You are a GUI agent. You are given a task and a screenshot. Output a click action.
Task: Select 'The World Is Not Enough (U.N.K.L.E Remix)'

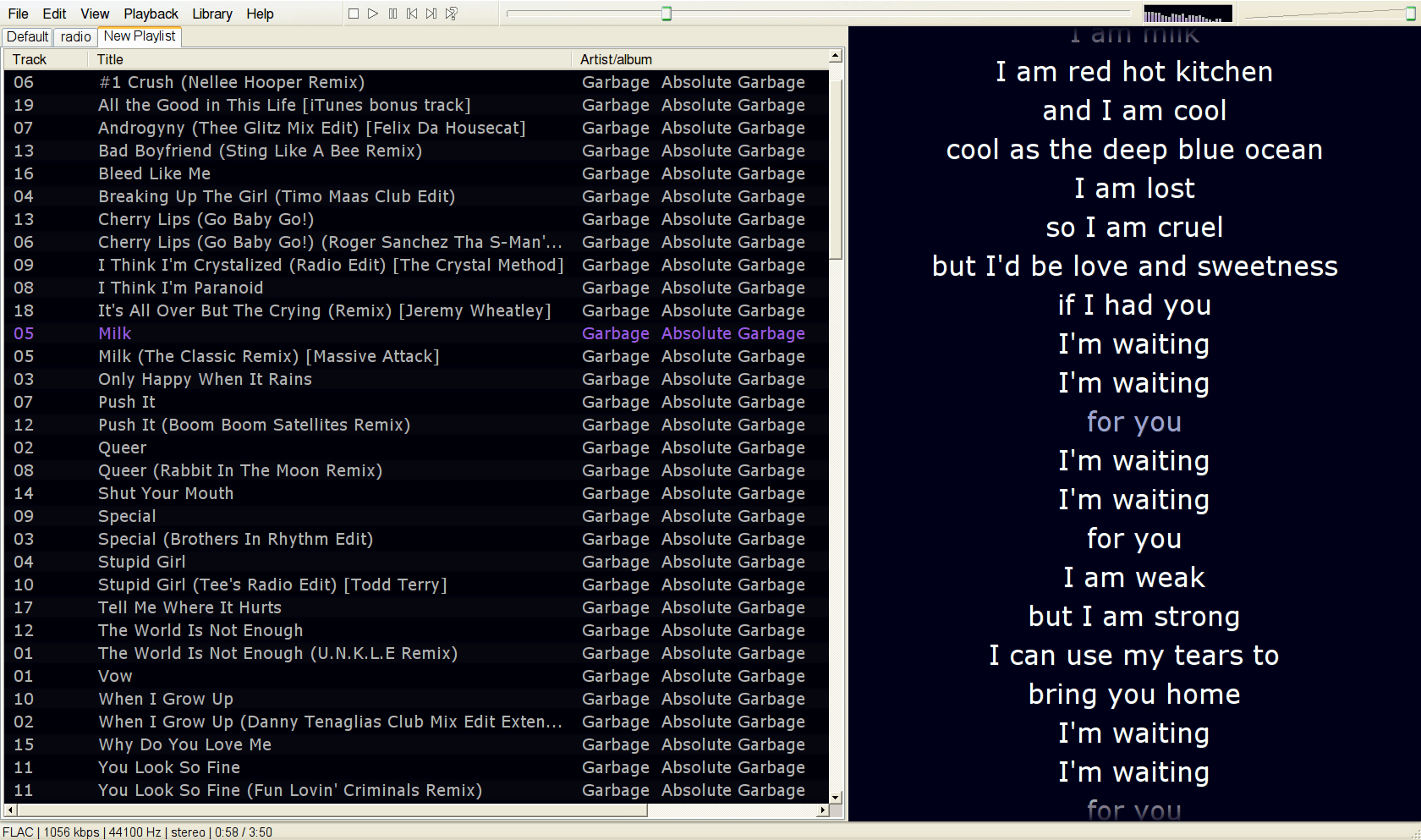tap(416, 653)
